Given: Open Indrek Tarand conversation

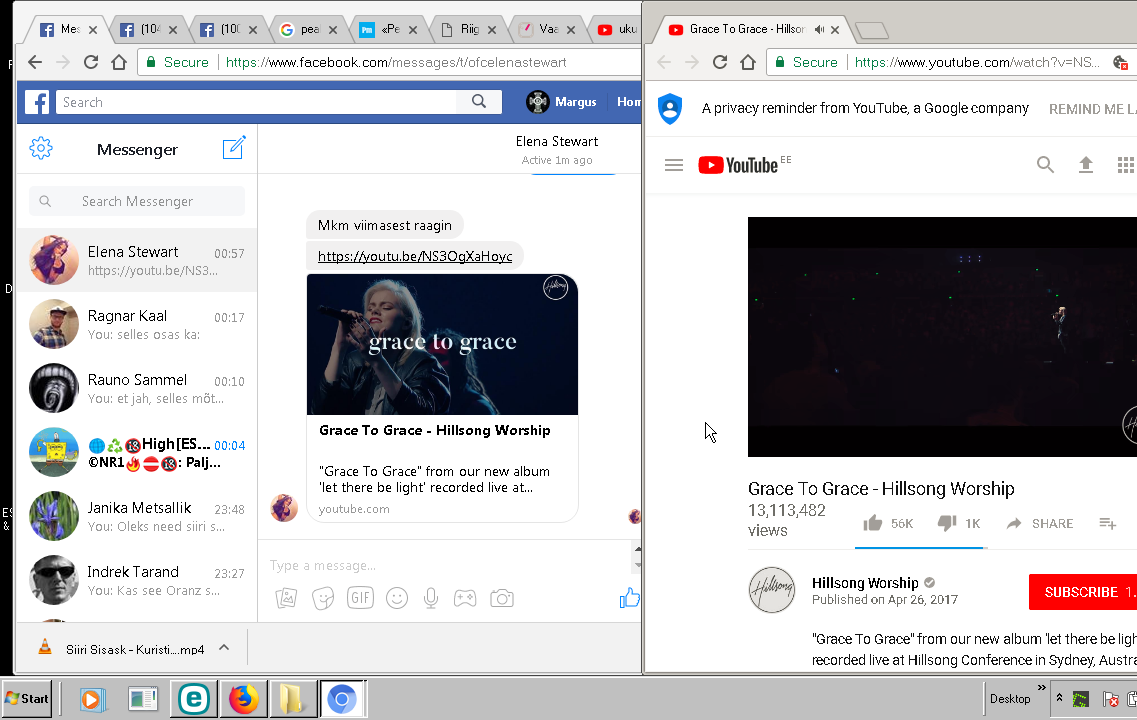Looking at the screenshot, I should (136, 580).
